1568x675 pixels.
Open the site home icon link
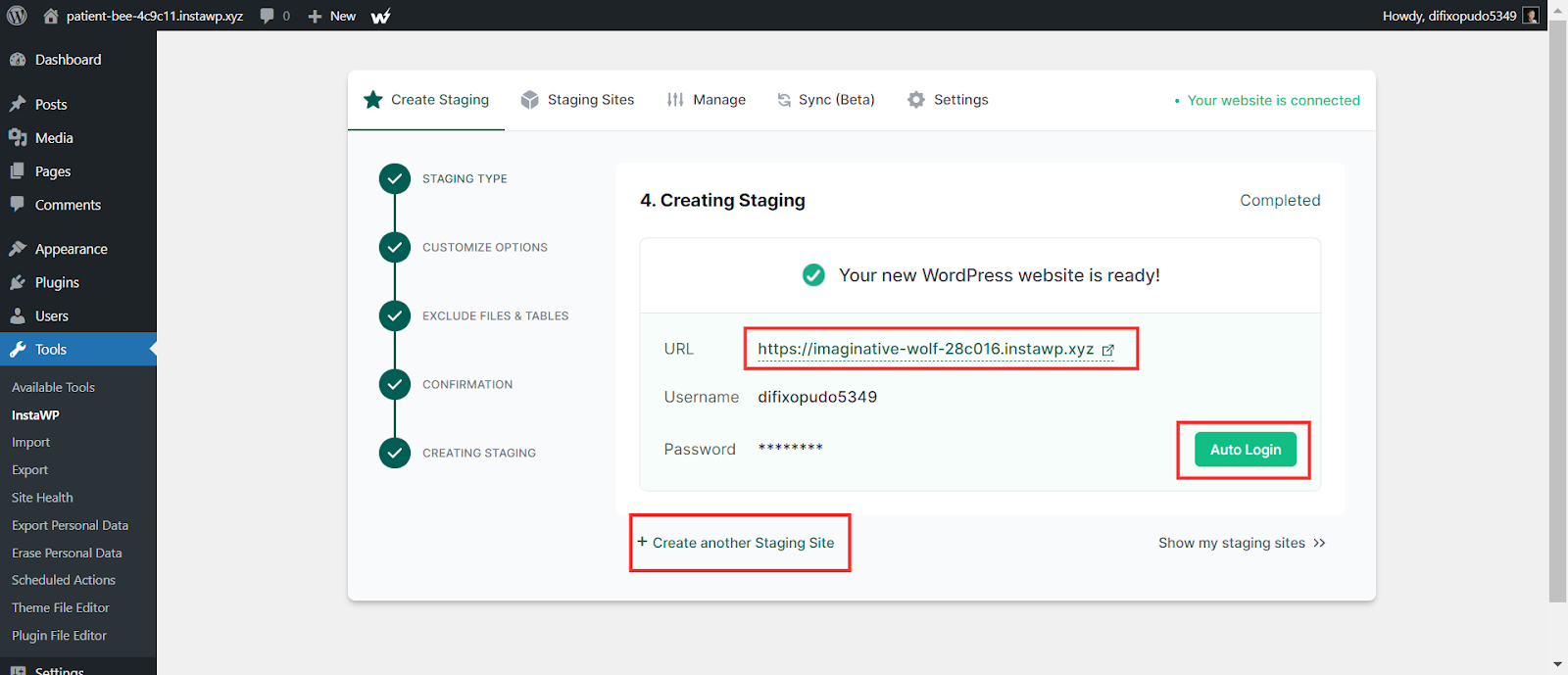coord(51,16)
